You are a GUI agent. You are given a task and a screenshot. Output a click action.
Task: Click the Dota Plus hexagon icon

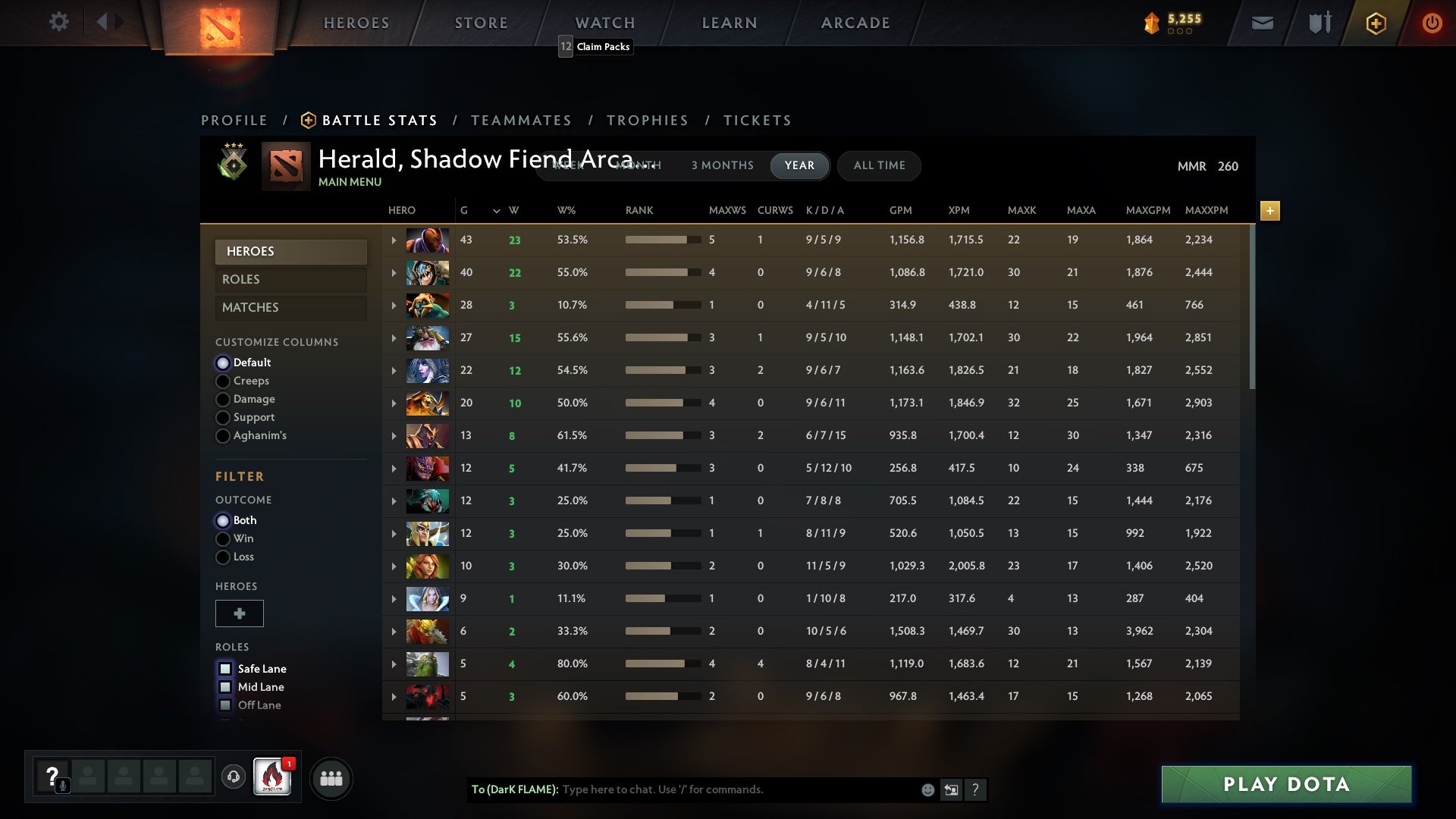1376,24
